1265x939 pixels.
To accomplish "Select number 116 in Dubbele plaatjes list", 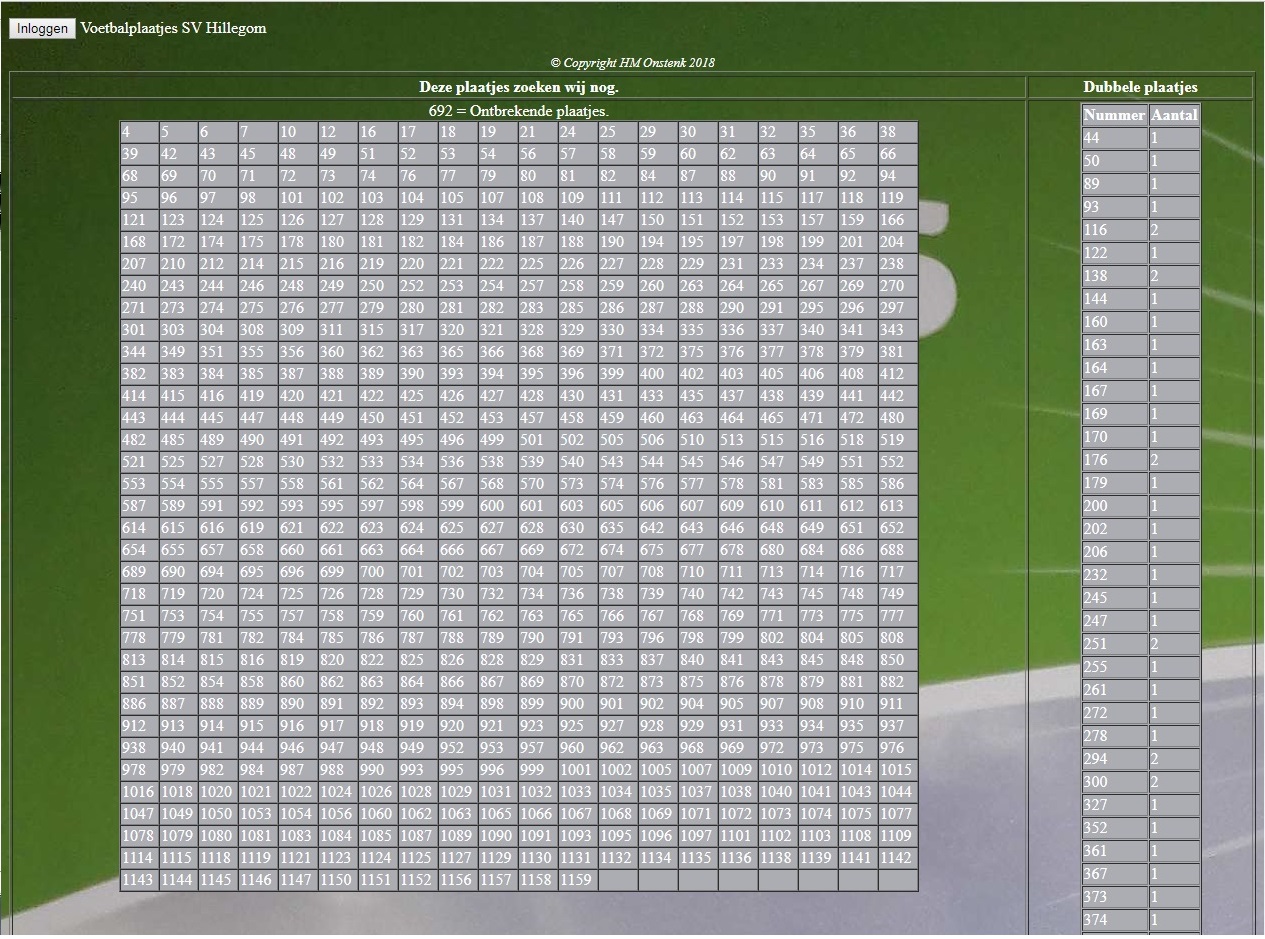I will 1114,230.
